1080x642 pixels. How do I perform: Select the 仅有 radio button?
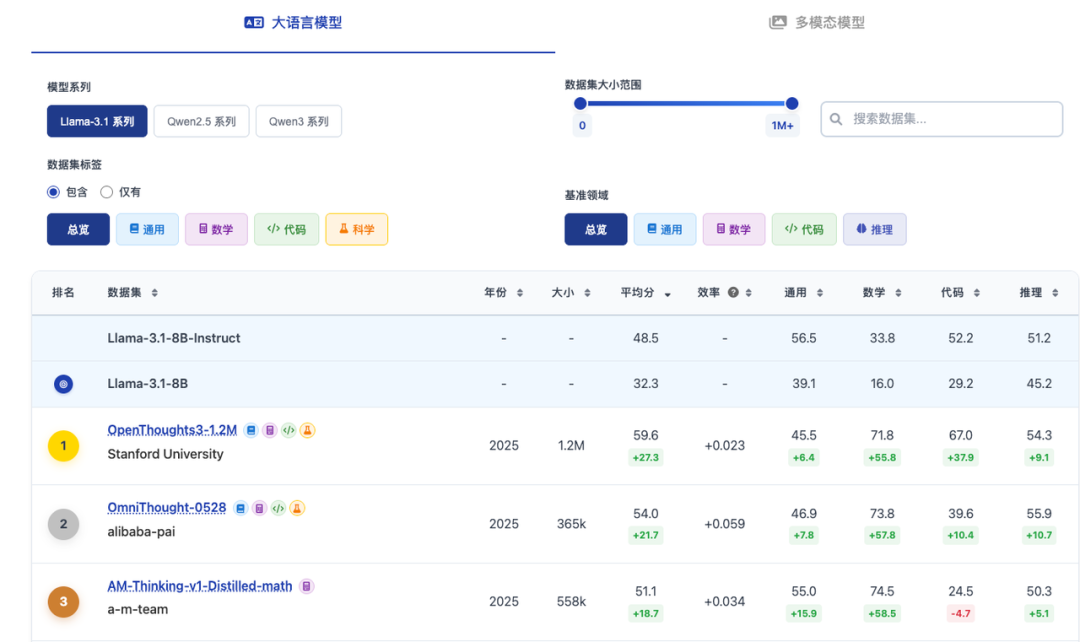(107, 192)
